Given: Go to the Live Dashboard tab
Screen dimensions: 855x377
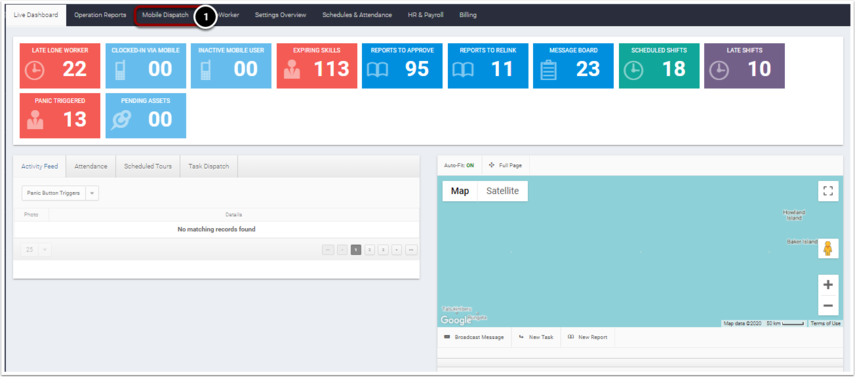Looking at the screenshot, I should click(x=36, y=15).
